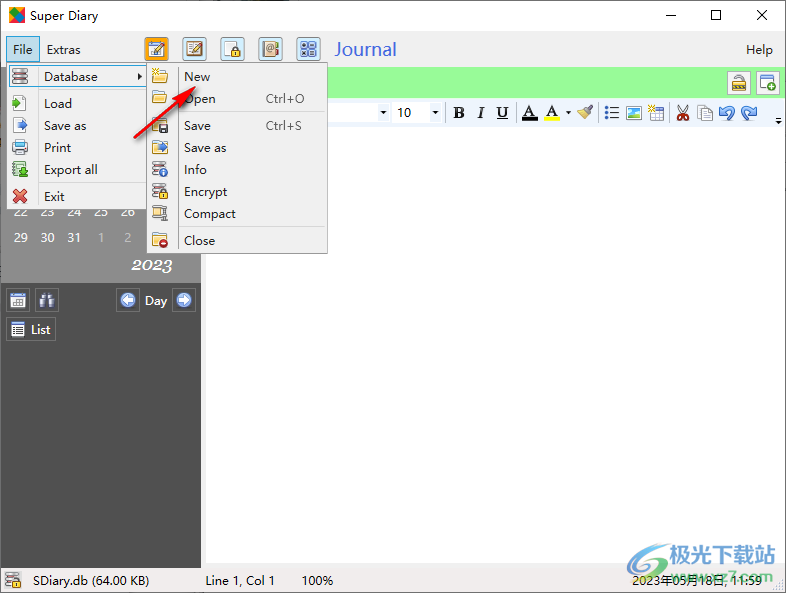Viewport: 786px width, 593px height.
Task: Click the calendar today icon
Action: pyautogui.click(x=18, y=300)
